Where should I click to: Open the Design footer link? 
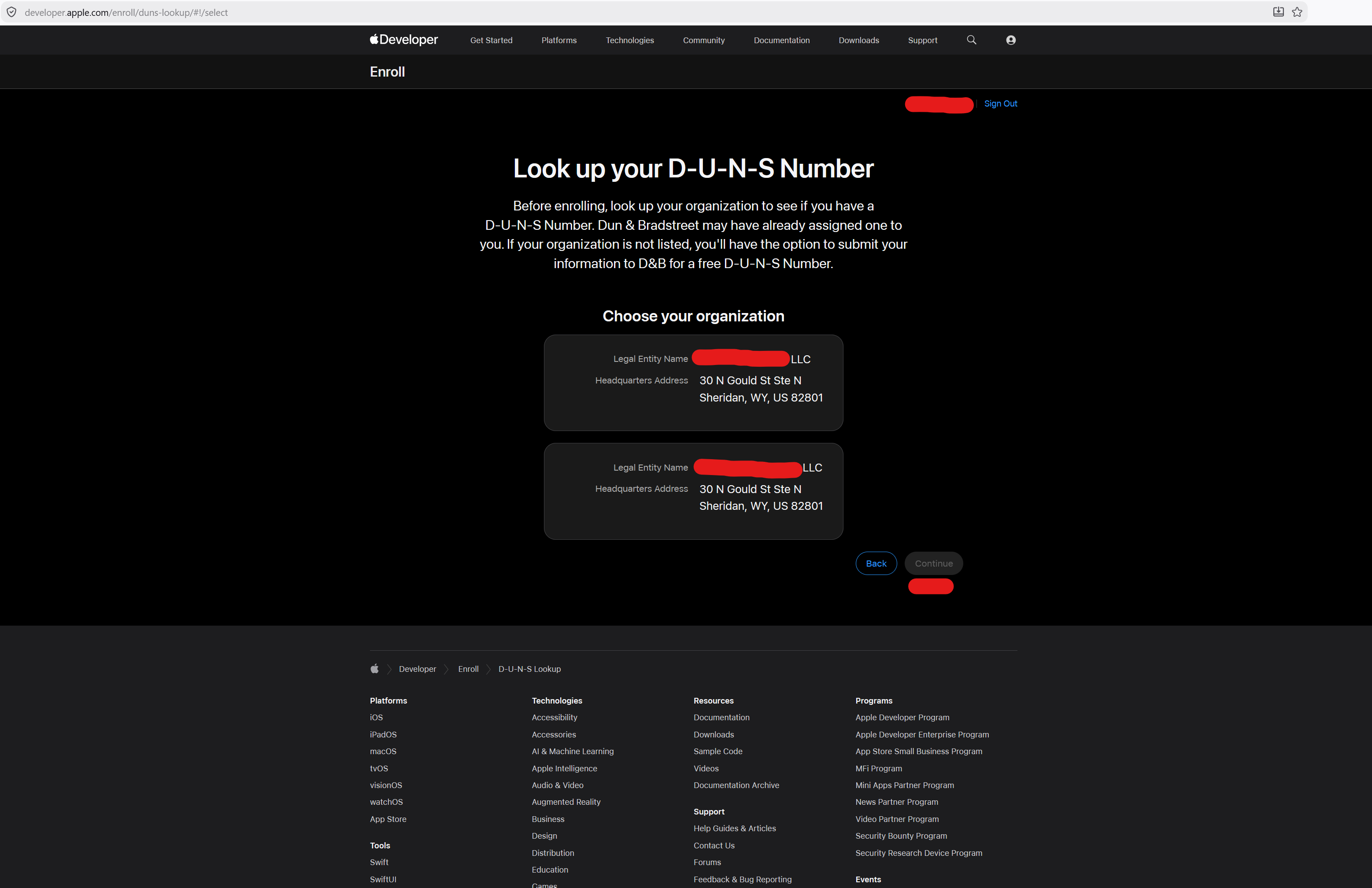544,836
